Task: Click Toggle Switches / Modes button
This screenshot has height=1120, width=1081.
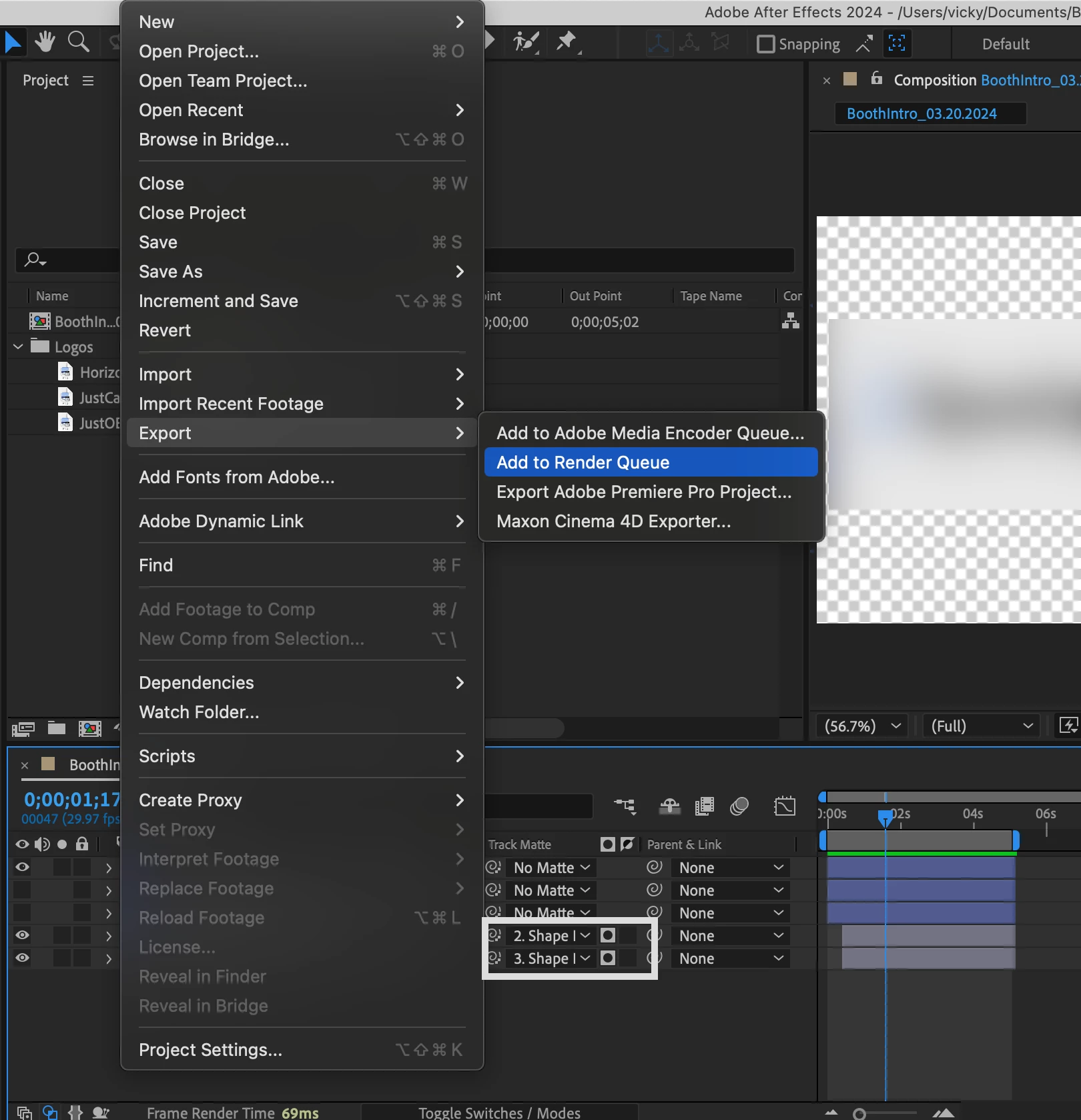Action: 499,1113
